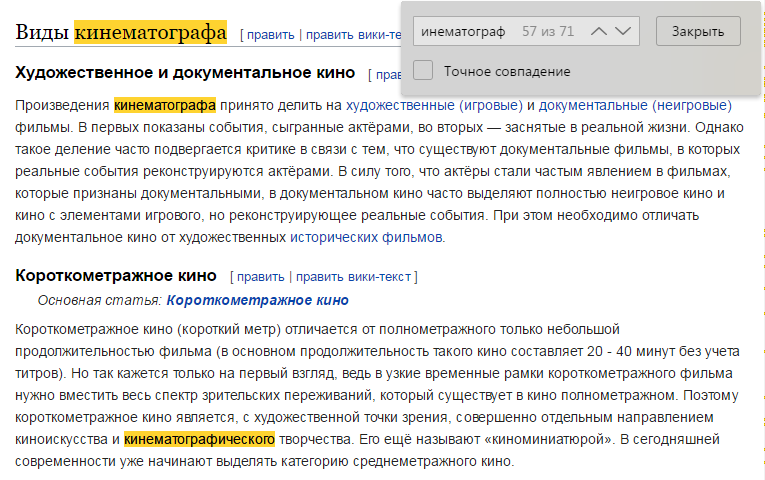This screenshot has width=765, height=480.
Task: Click the Виды кинематографа heading
Action: pos(121,32)
